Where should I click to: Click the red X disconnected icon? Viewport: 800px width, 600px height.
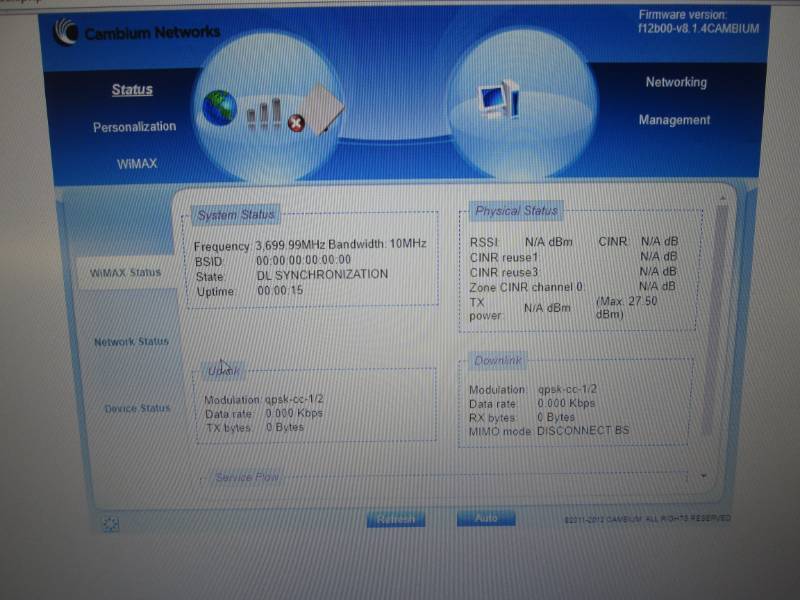point(296,123)
